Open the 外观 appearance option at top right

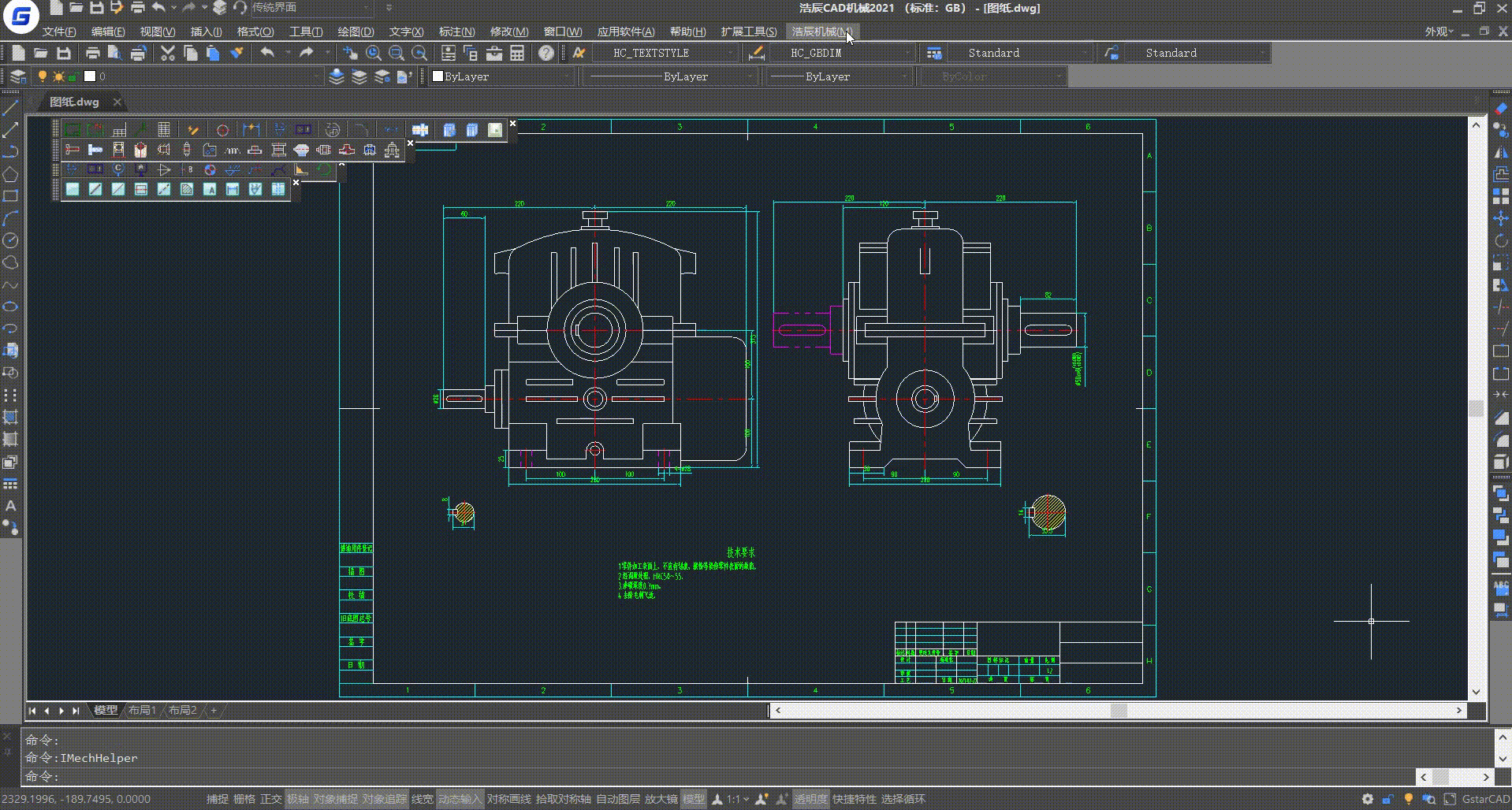pyautogui.click(x=1439, y=32)
